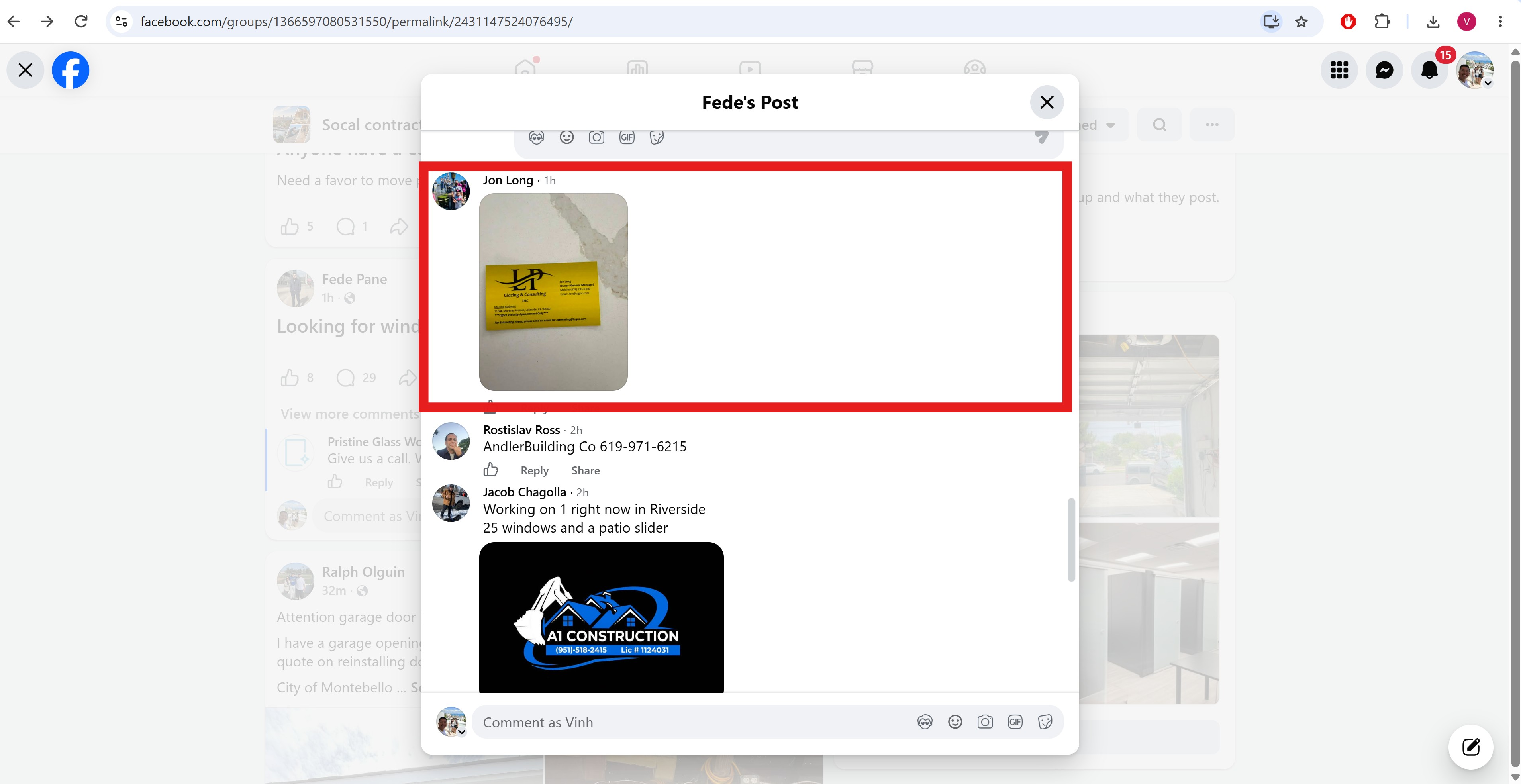Start a new message with the compose icon
This screenshot has height=784, width=1521.
point(1471,747)
